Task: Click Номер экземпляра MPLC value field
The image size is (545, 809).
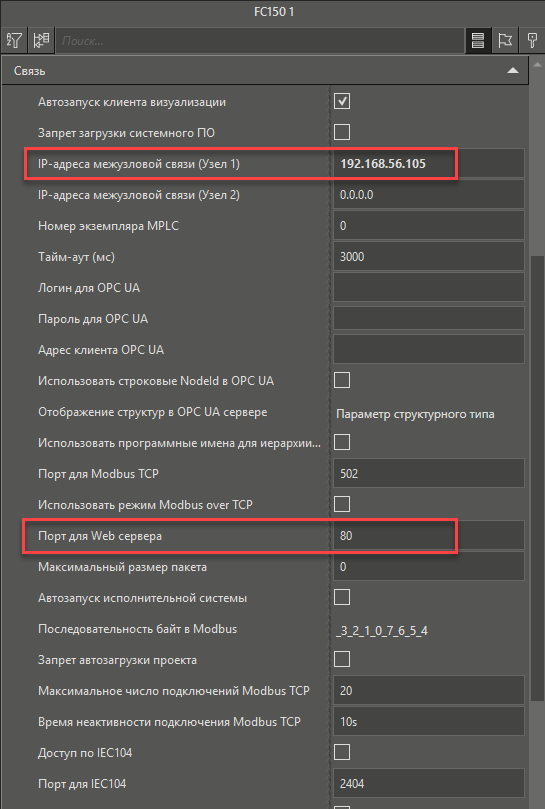Action: 428,225
